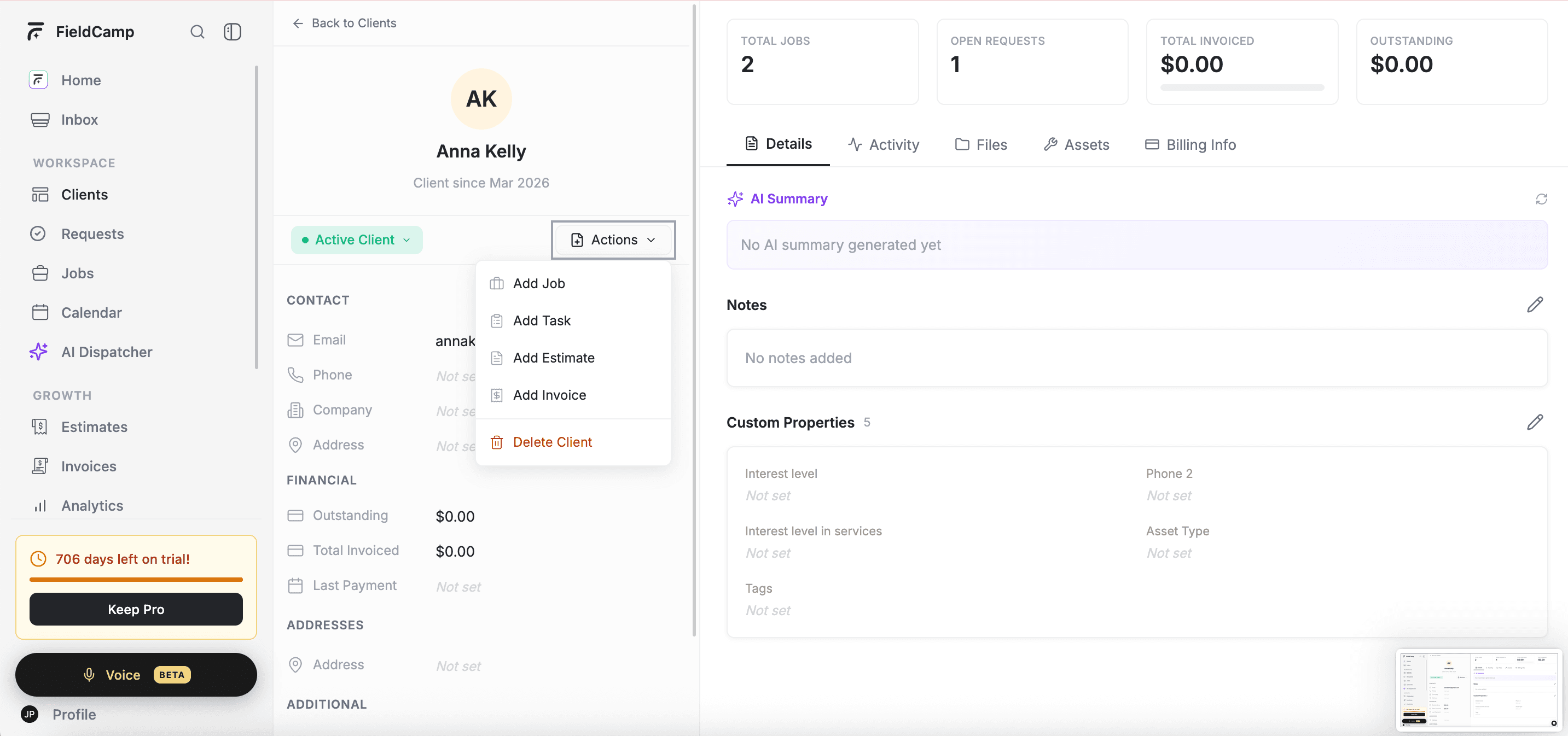Select the AI Dispatcher sidebar icon
Screen dimensions: 1568x736
point(38,352)
